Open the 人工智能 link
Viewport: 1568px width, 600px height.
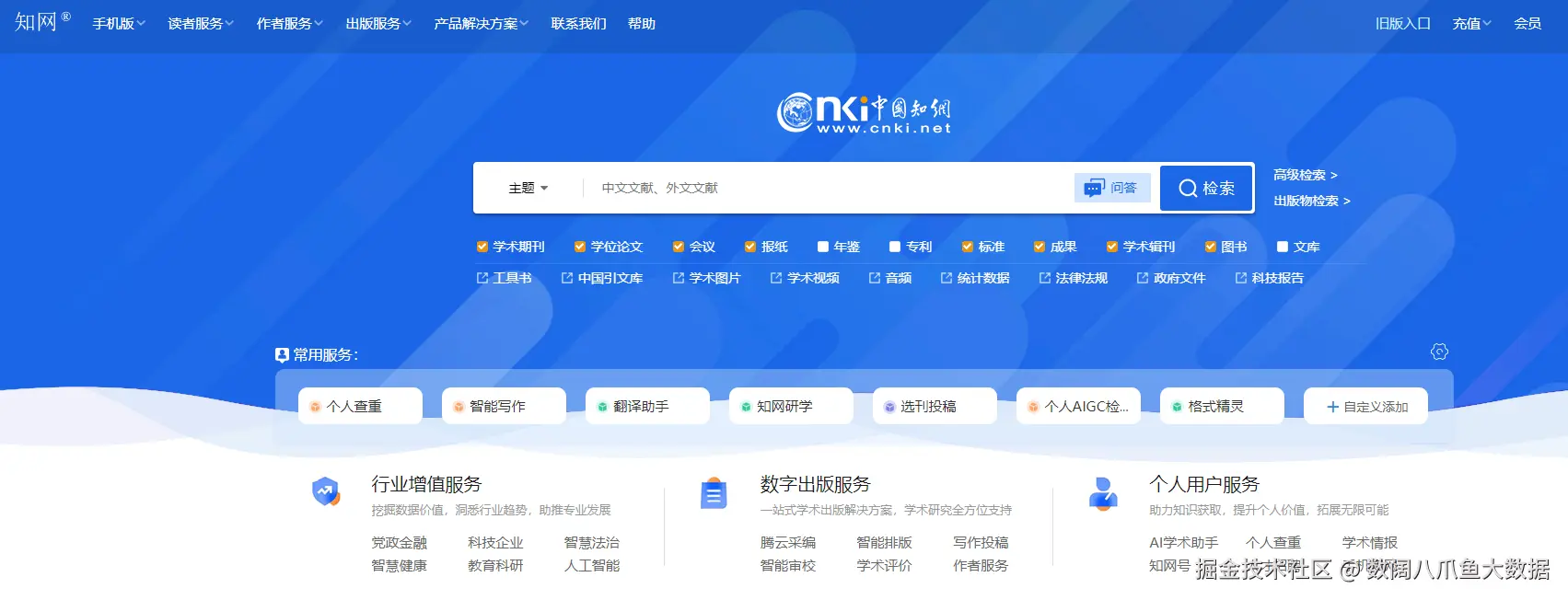pyautogui.click(x=592, y=566)
